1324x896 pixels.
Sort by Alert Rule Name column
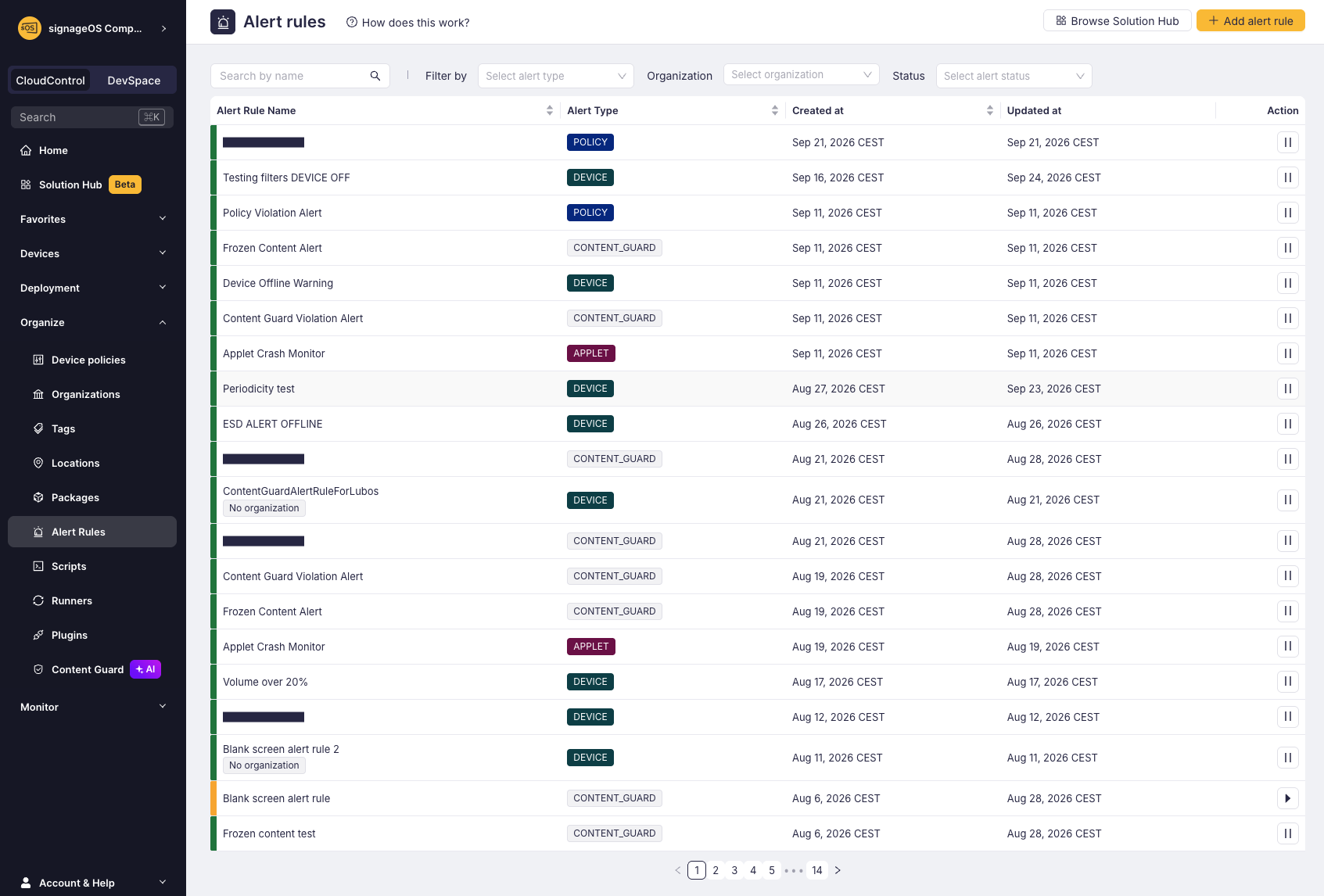[x=550, y=110]
